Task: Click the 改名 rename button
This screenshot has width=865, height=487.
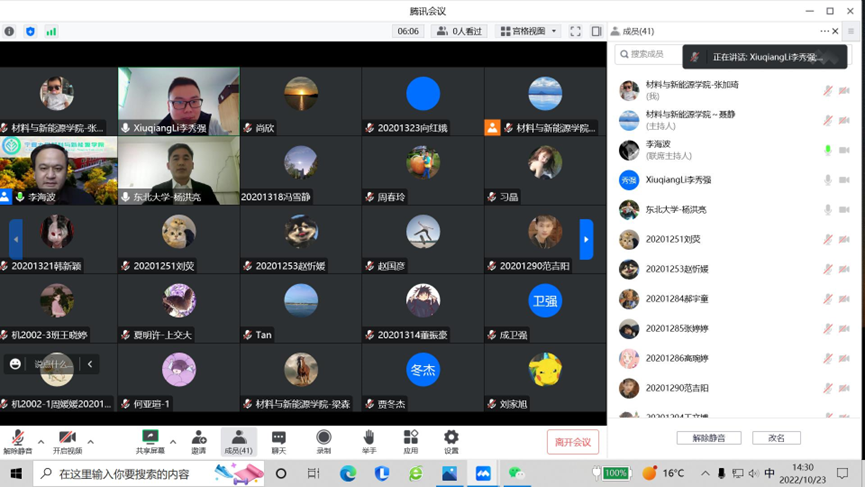Action: pos(776,438)
